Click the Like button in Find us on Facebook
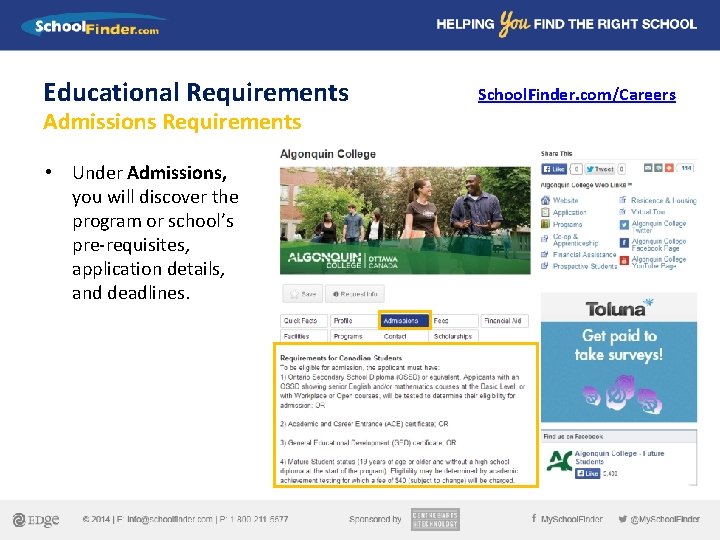Screen dimensions: 720x540 pos(587,473)
